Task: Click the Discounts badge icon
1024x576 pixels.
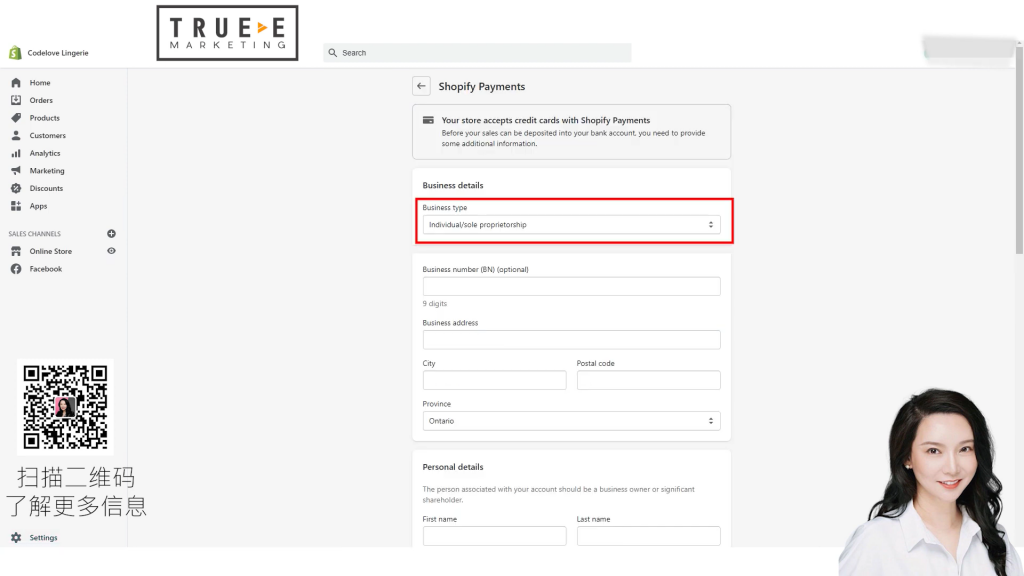Action: tap(16, 188)
